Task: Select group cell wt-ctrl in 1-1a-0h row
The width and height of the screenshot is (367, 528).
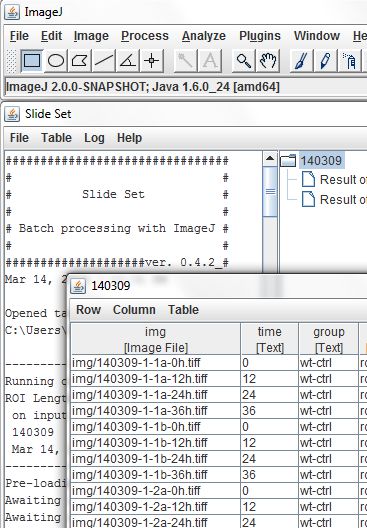Action: click(329, 363)
